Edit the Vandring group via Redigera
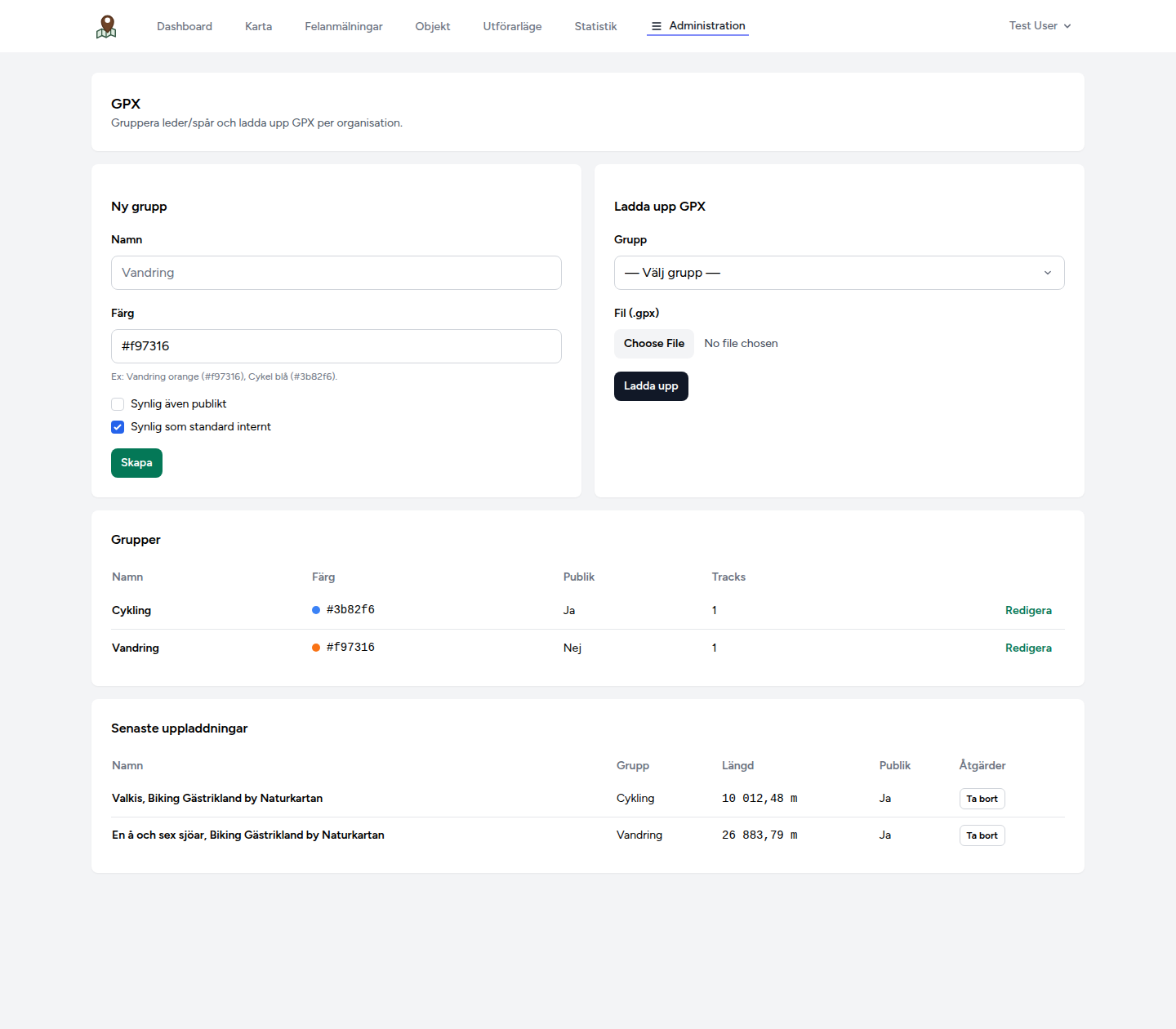This screenshot has height=1029, width=1176. point(1028,648)
